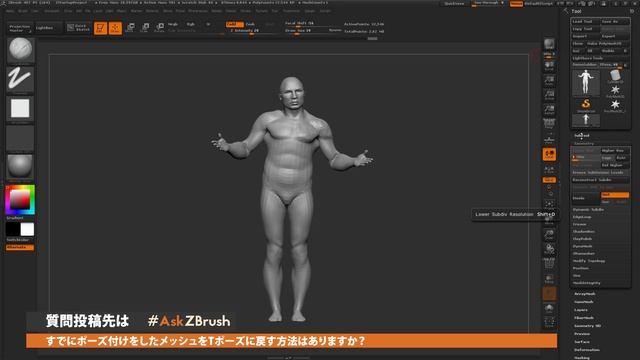The width and height of the screenshot is (640, 360).
Task: Toggle the Zsub mode button
Action: (250, 24)
